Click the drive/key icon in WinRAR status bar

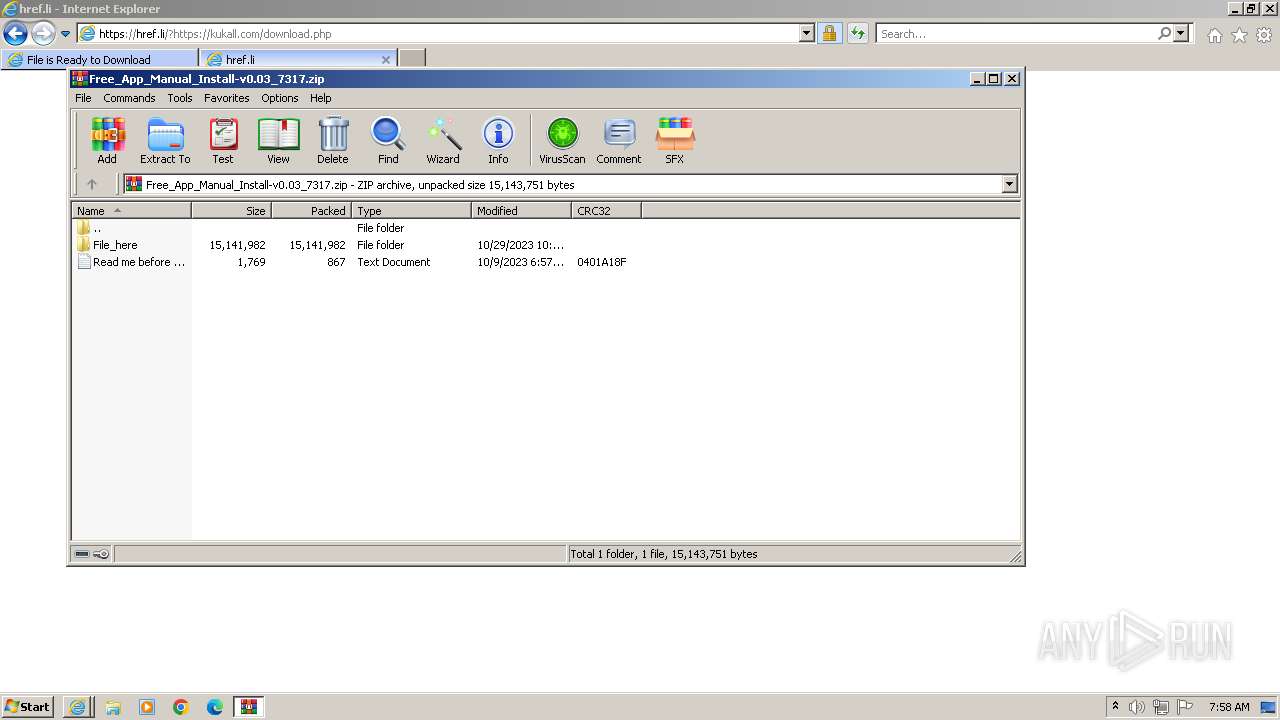92,554
